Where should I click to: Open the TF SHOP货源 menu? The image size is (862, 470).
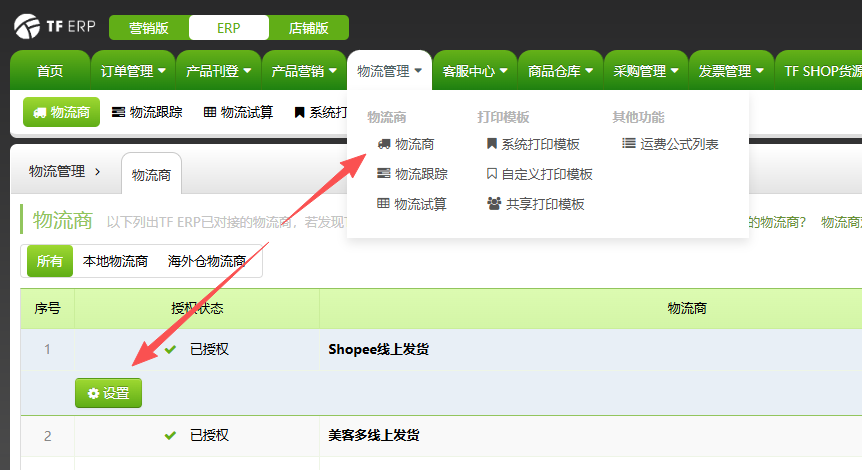coord(819,71)
